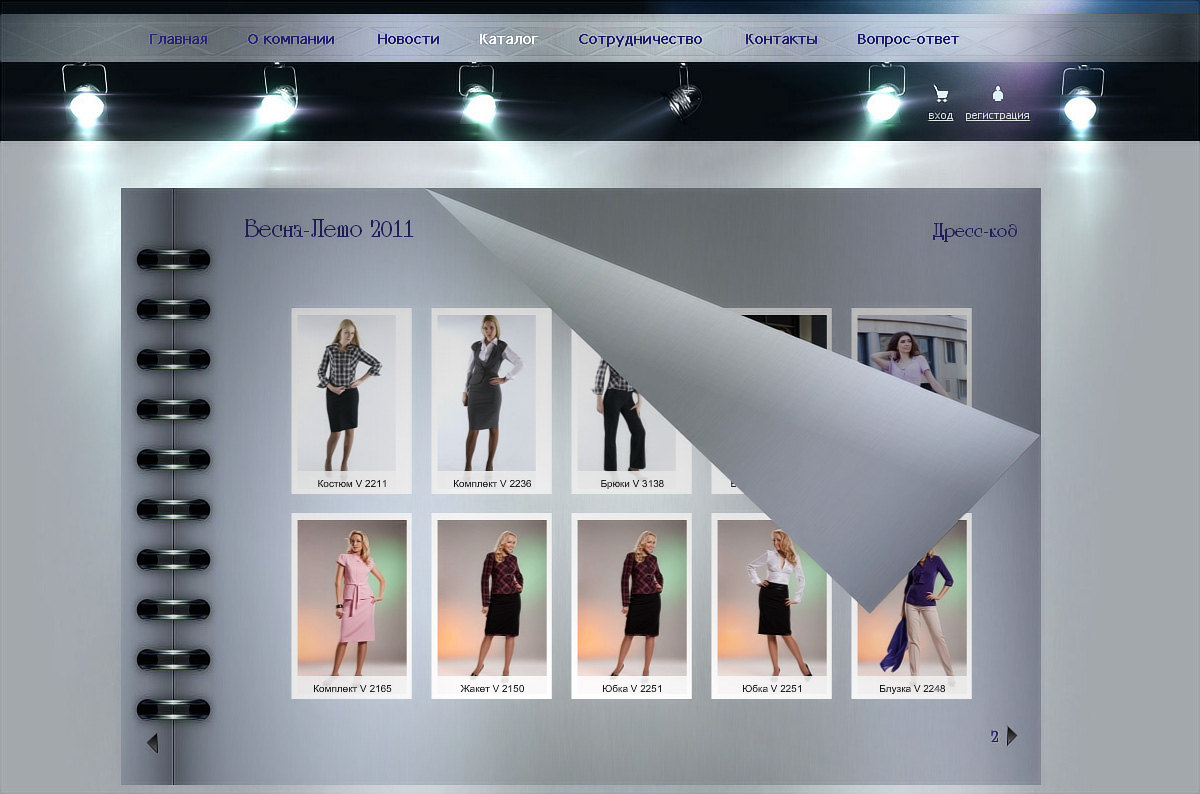Click the Комплект V 2236 caption
Image resolution: width=1200 pixels, height=794 pixels.
coord(492,483)
